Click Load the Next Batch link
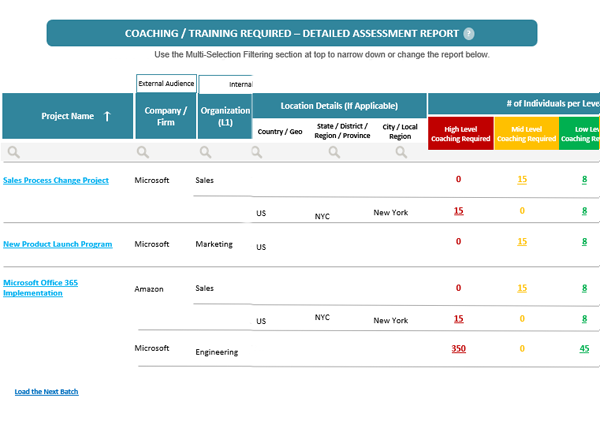 (46, 391)
